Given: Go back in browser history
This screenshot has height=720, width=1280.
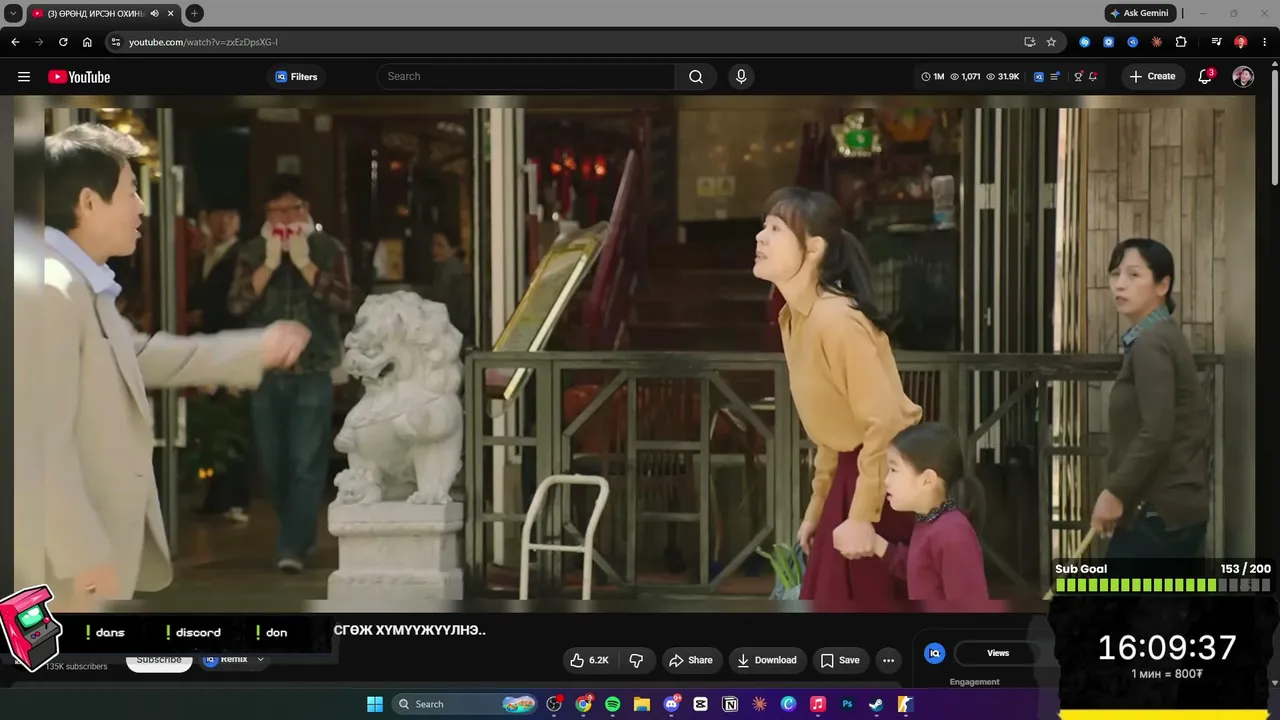Looking at the screenshot, I should pyautogui.click(x=15, y=42).
